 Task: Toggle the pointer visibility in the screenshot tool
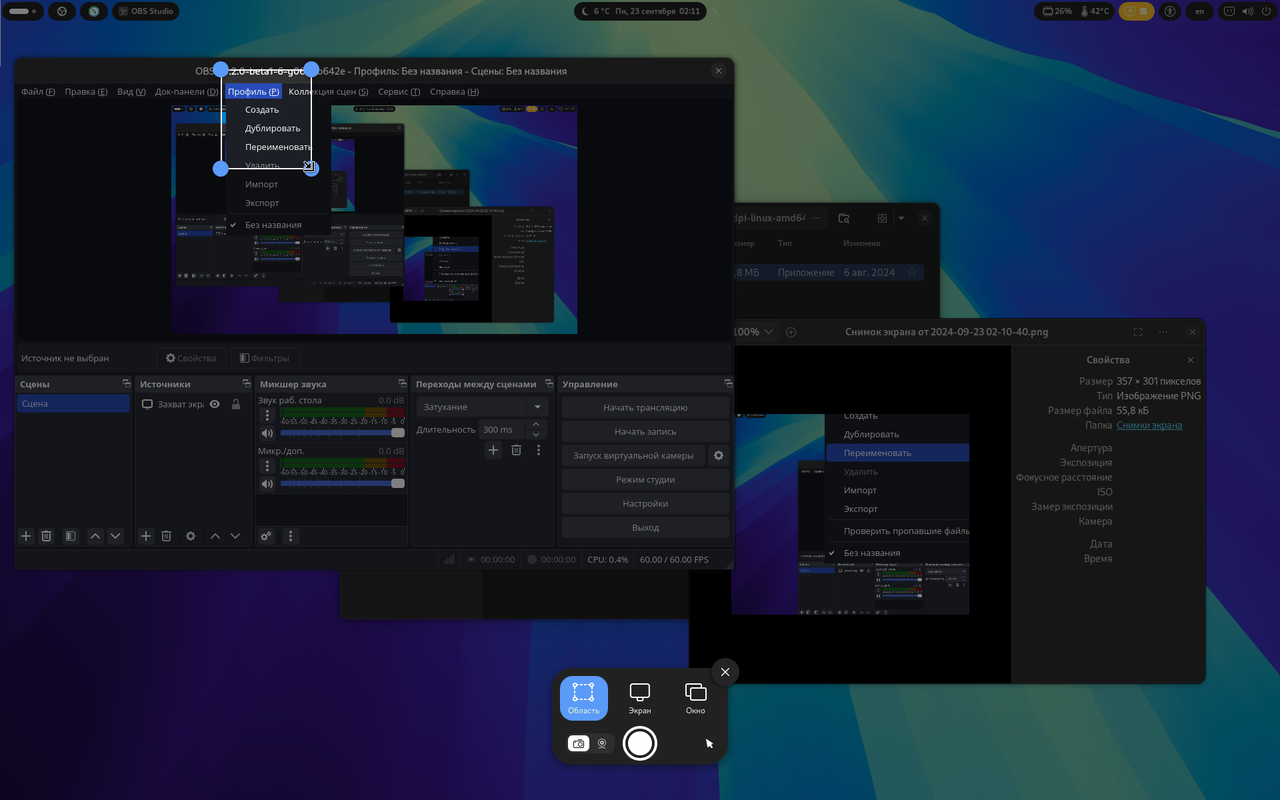coord(709,743)
